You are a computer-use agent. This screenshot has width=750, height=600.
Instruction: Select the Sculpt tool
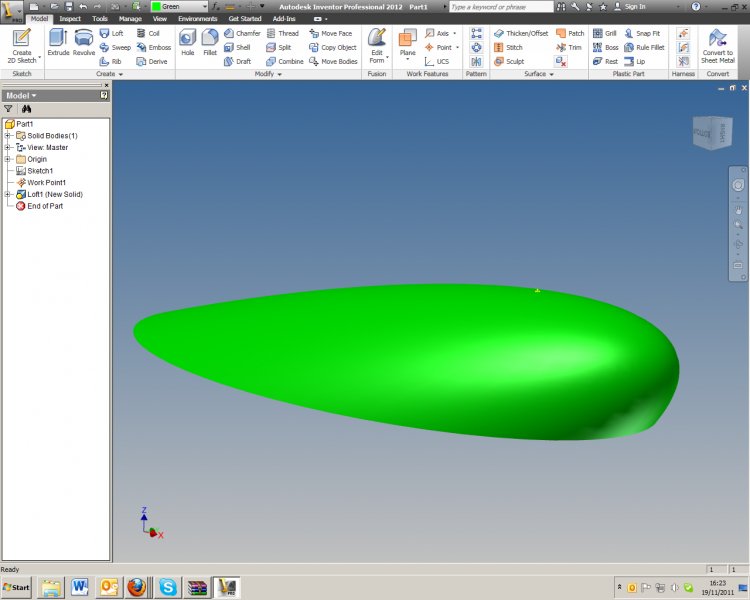(x=509, y=61)
